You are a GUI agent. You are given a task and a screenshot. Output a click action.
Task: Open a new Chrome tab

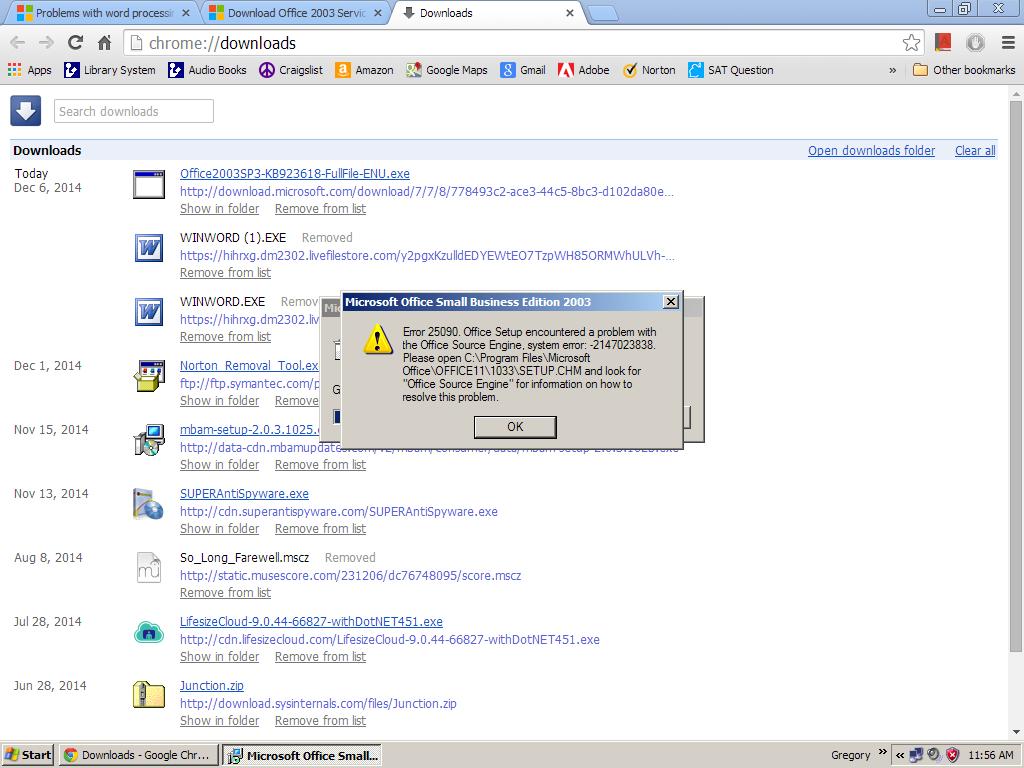pos(602,14)
